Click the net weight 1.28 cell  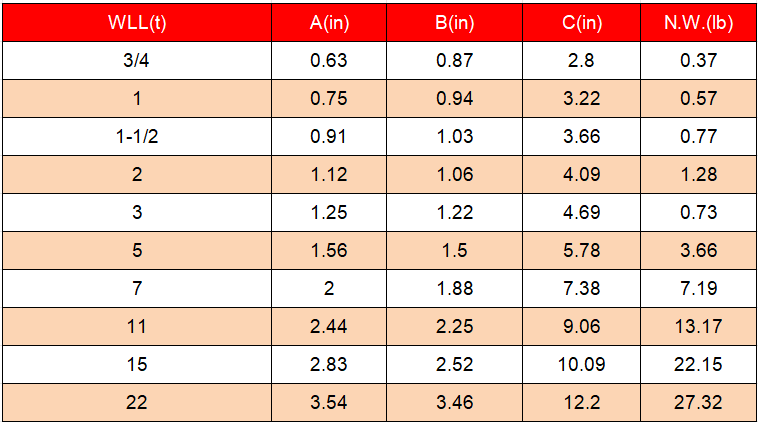pos(698,175)
